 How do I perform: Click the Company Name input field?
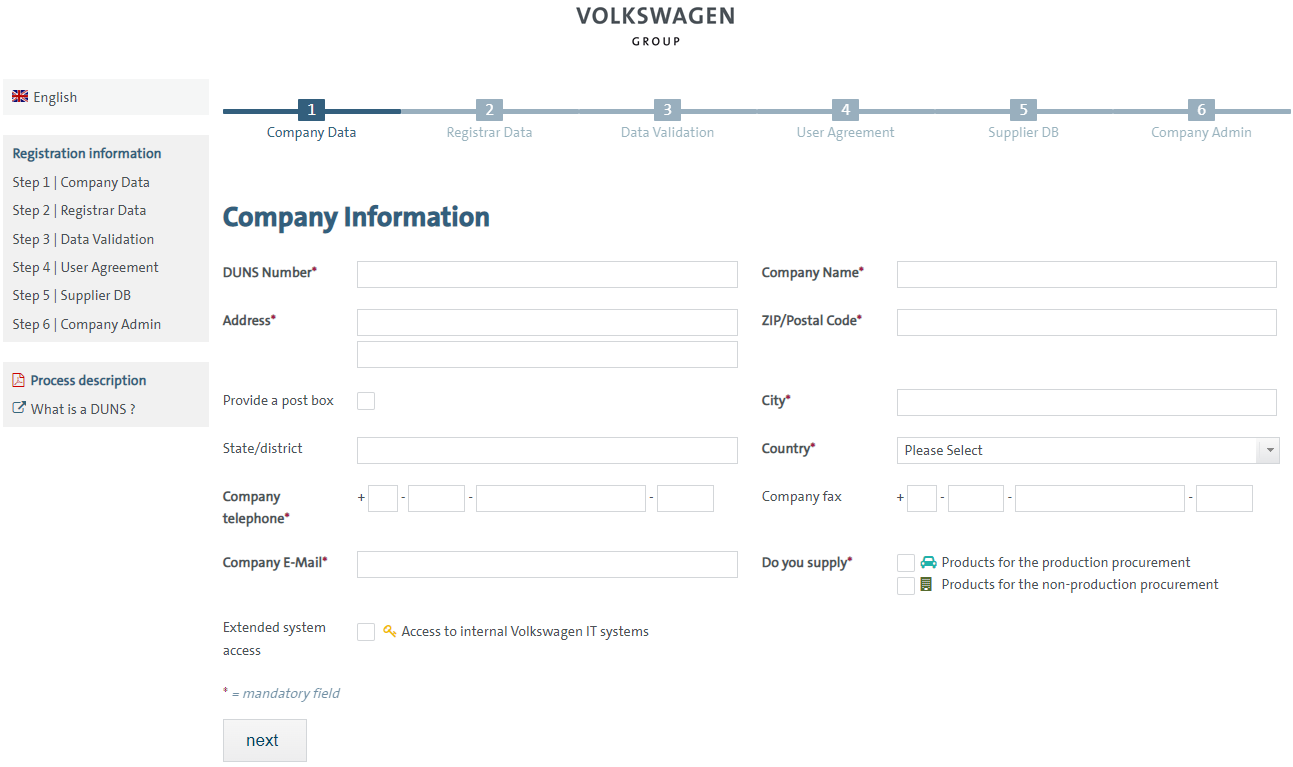pos(1087,275)
